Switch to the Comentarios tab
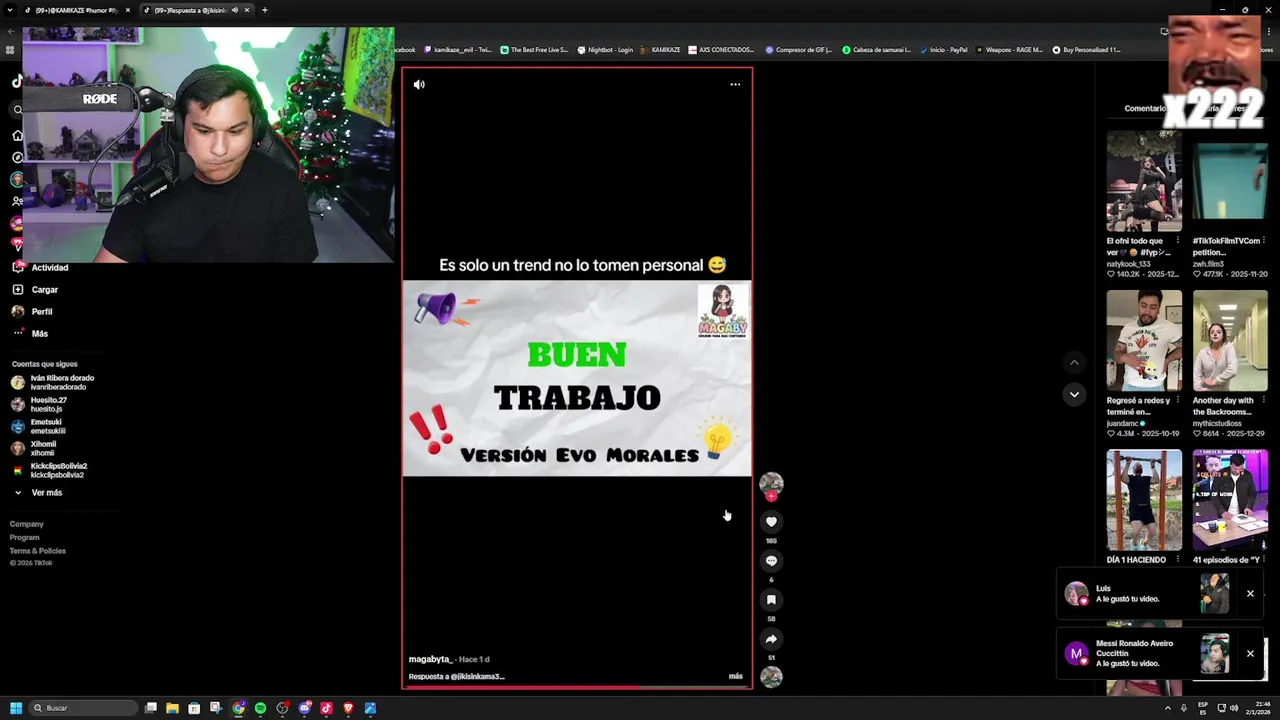Screen dimensions: 1280x720 (1145, 108)
